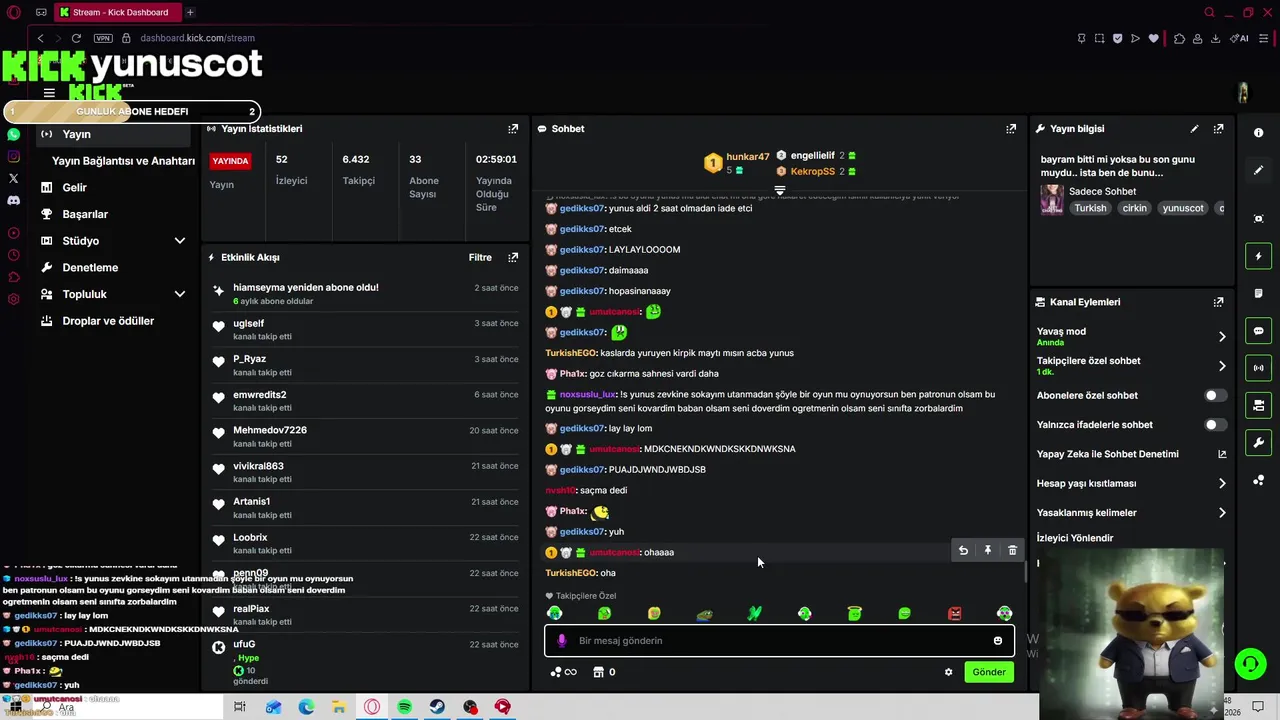Open Takipçilere özel sohbet options
The height and width of the screenshot is (720, 1280).
[1131, 366]
